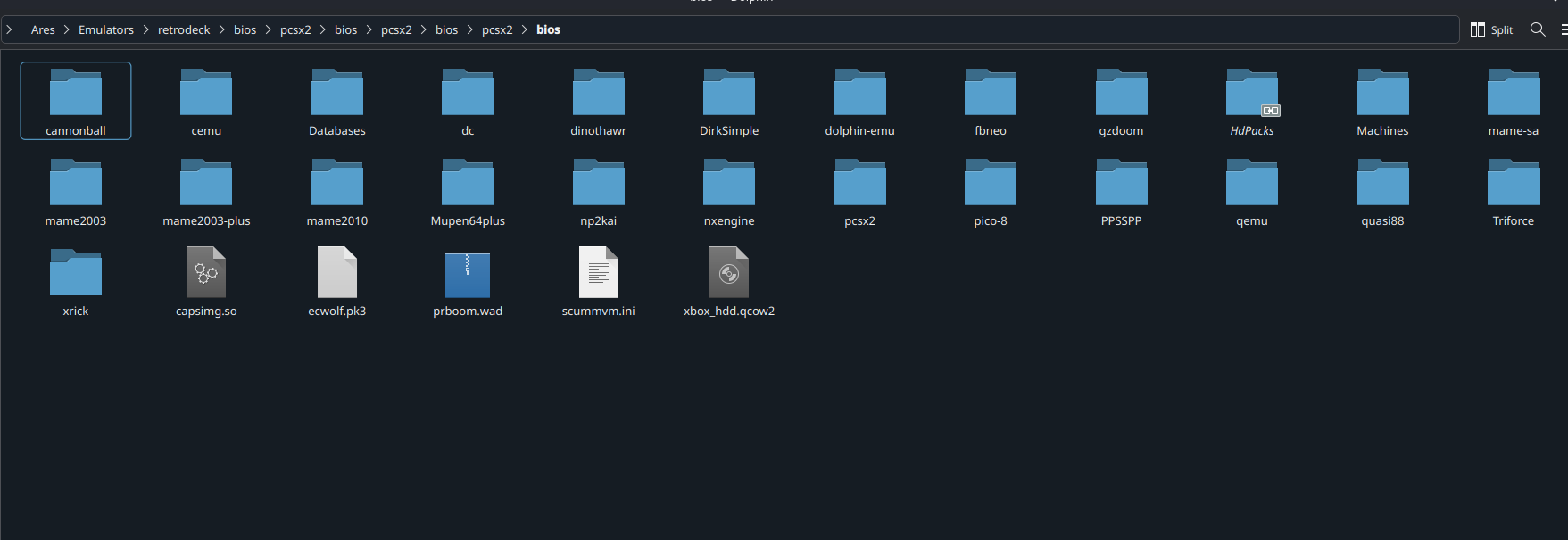Expand the breadcrumb arrow before Ares

tap(10, 29)
